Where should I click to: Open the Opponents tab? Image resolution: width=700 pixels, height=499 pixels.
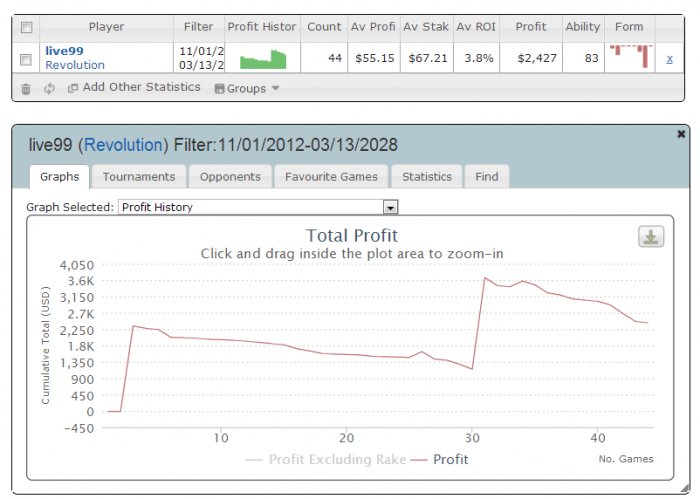coord(230,177)
